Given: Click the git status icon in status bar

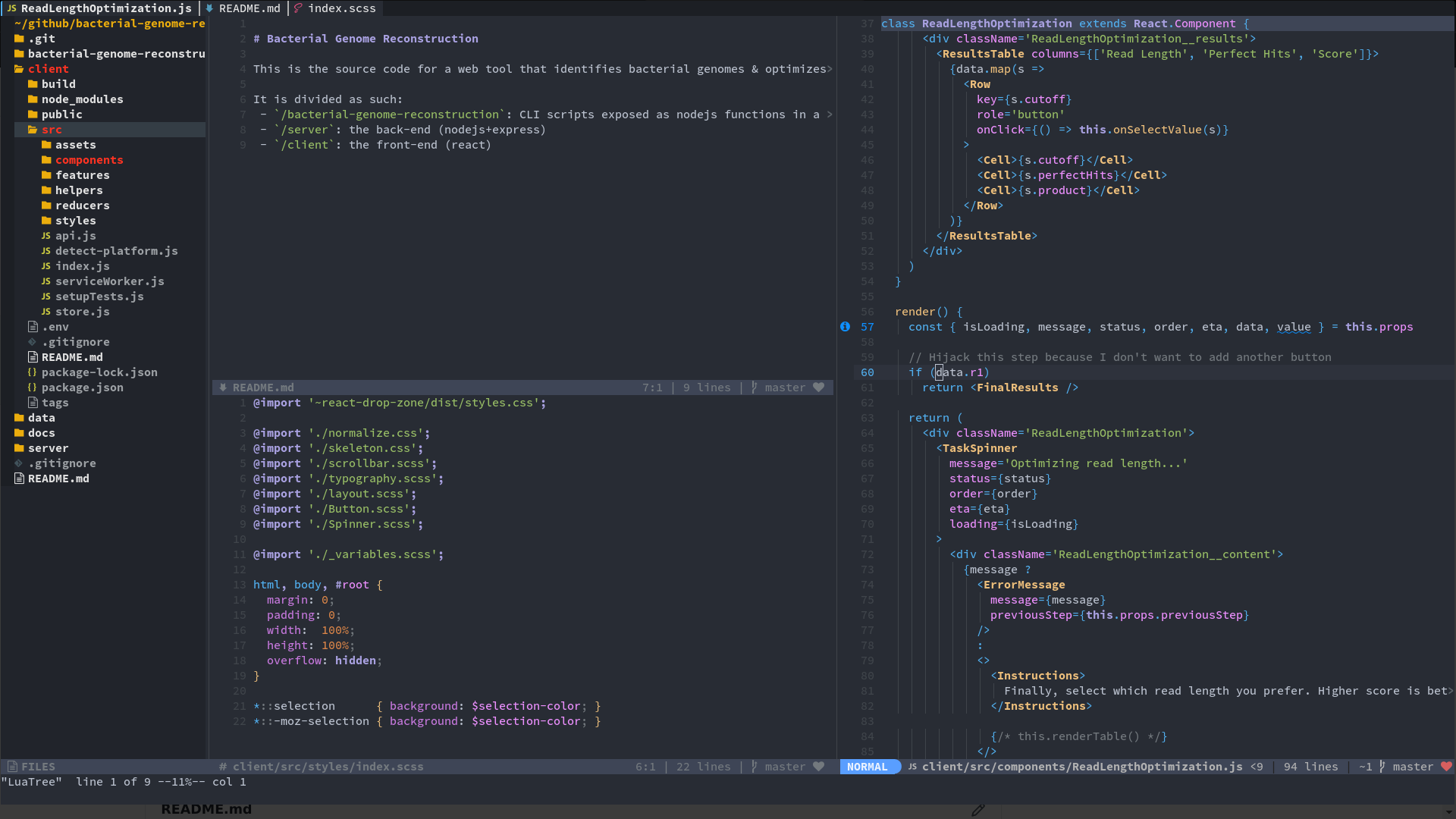Looking at the screenshot, I should click(756, 766).
